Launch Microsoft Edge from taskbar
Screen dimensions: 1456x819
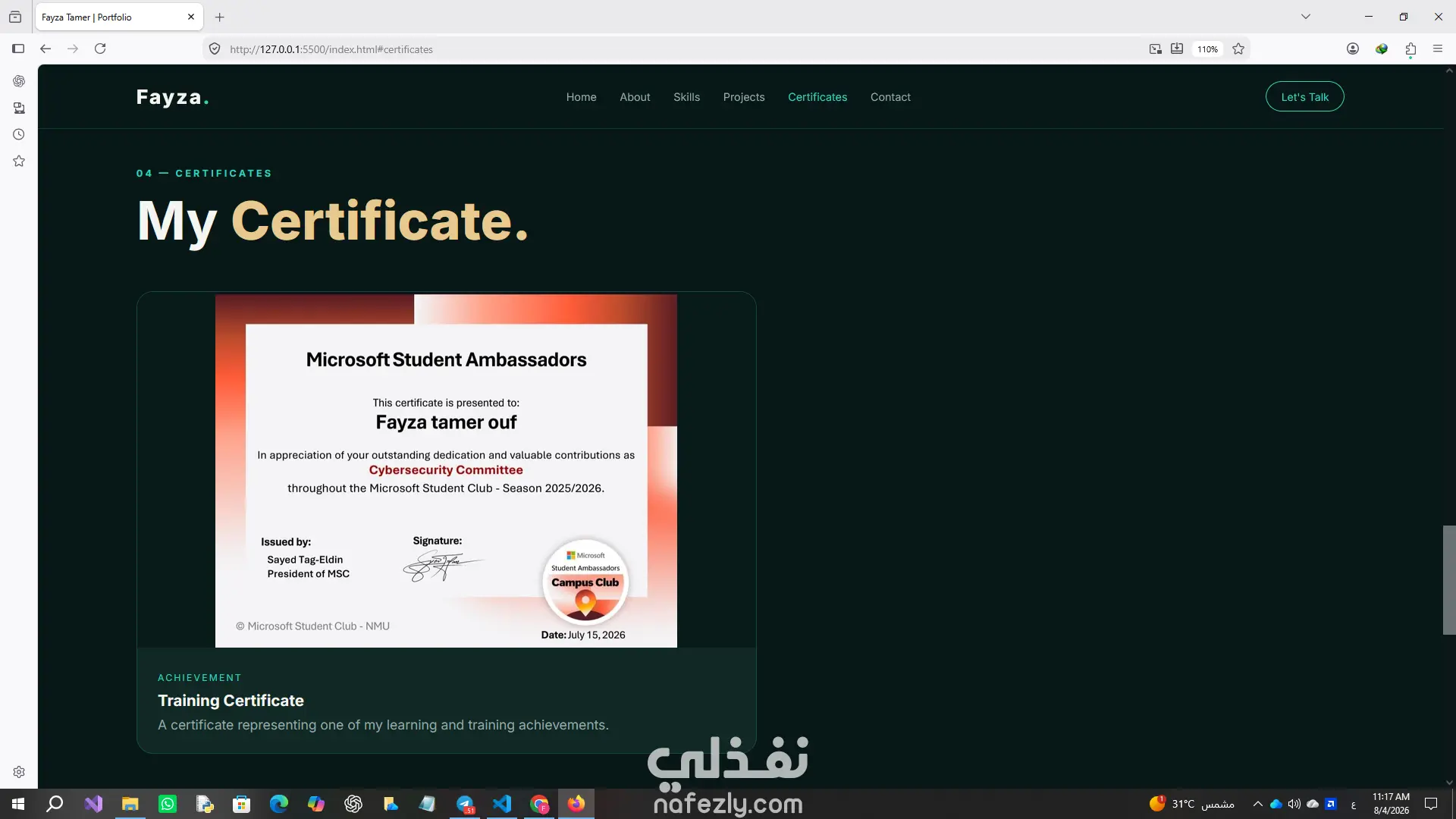point(279,804)
